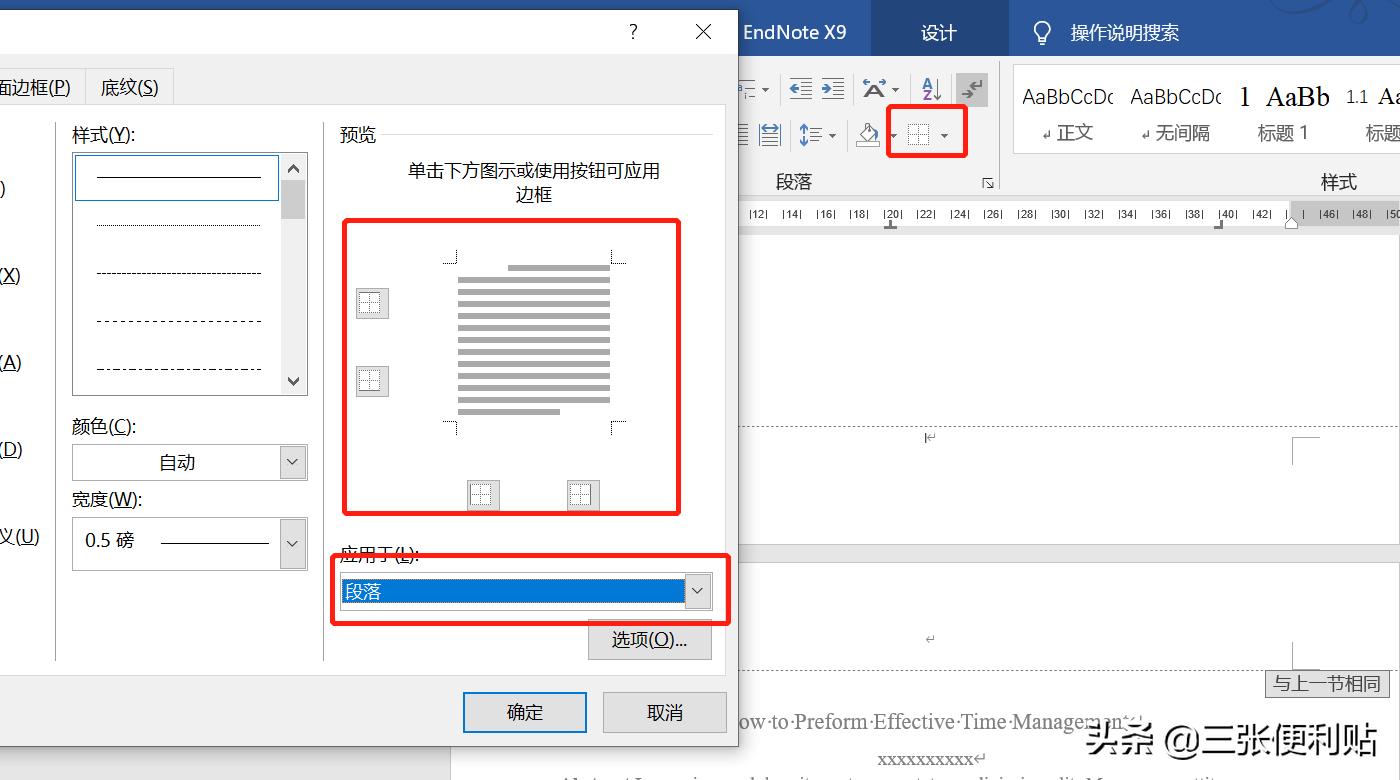Click the Borders grid icon in the ribbon
Screen dimensions: 1400x780
point(917,133)
